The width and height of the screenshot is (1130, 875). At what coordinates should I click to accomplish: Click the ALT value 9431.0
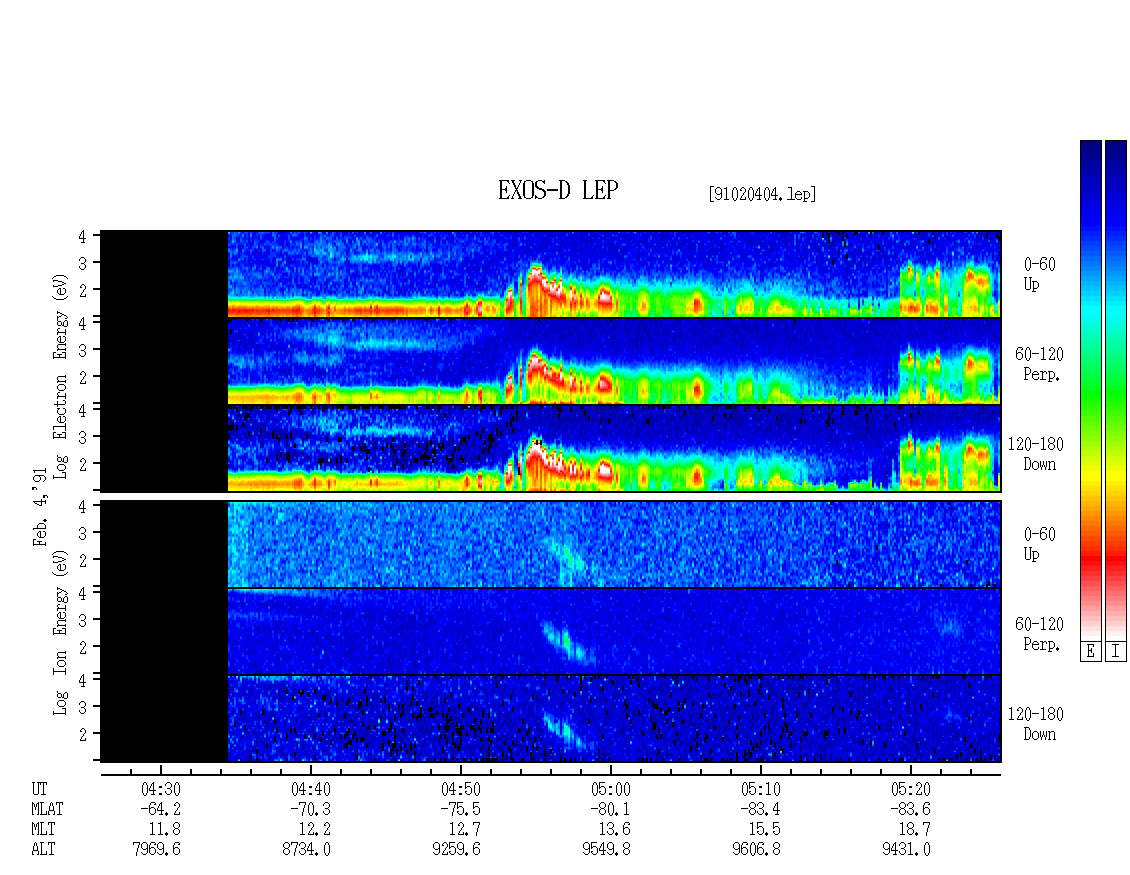coord(907,850)
